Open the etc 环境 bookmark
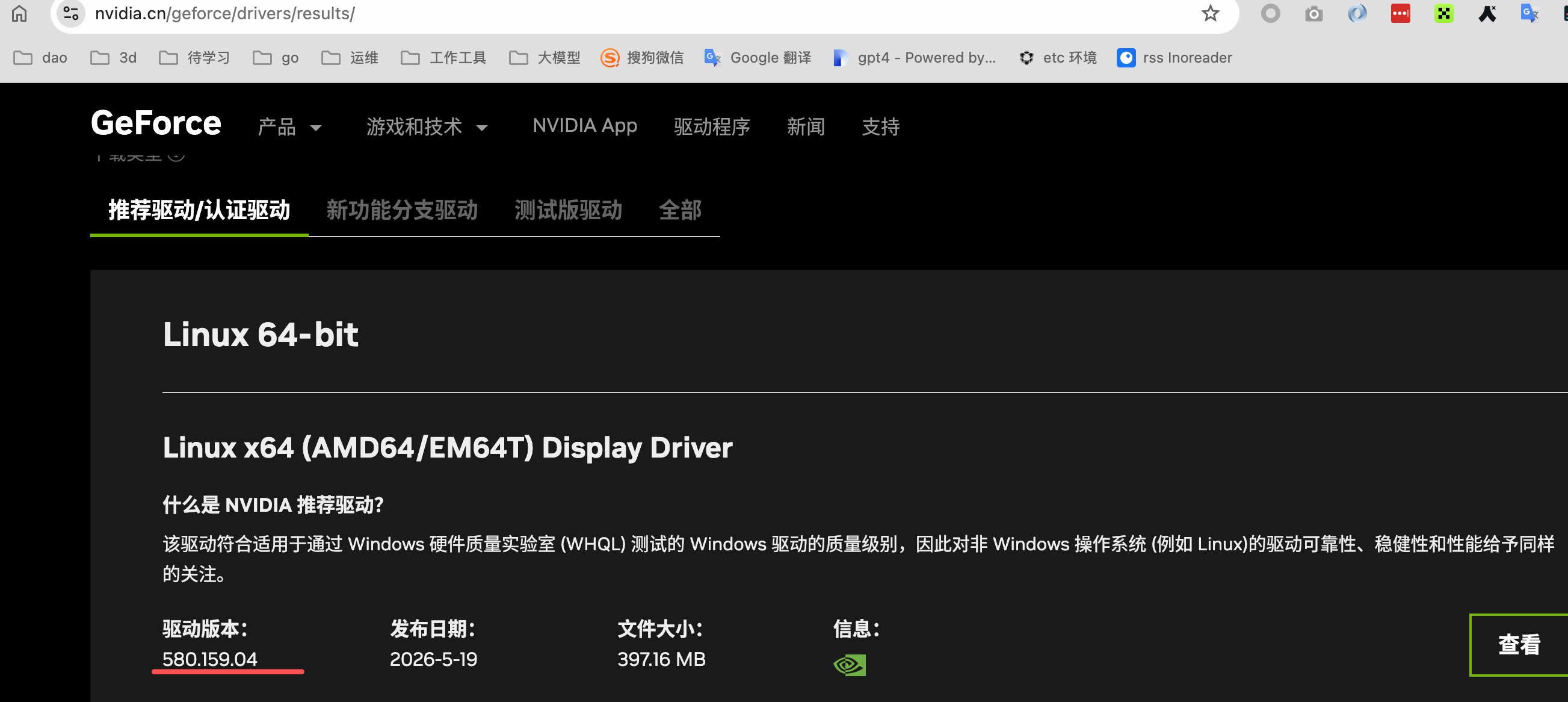1568x702 pixels. point(1058,58)
